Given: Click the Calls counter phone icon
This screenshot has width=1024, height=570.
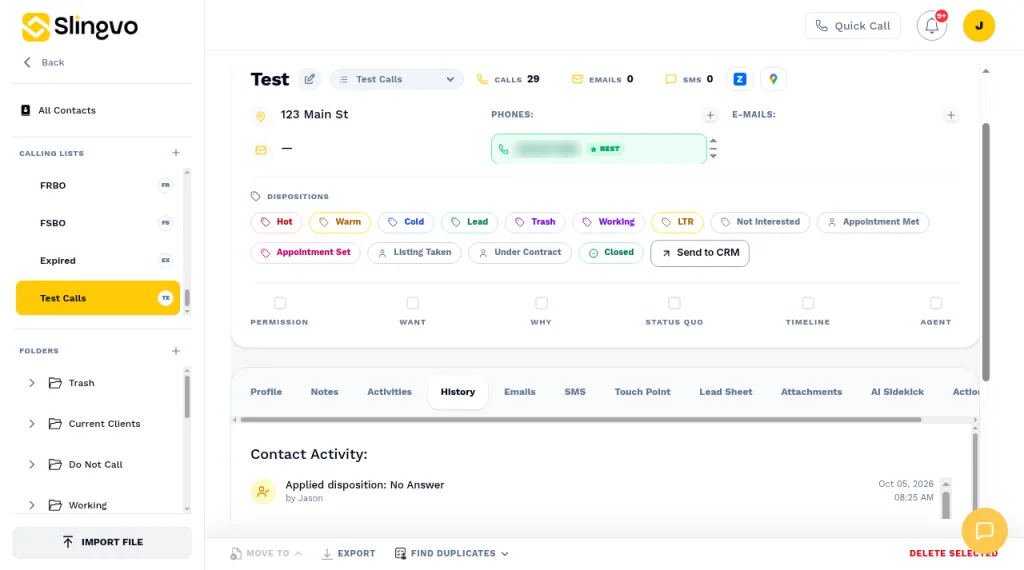Looking at the screenshot, I should pos(482,79).
